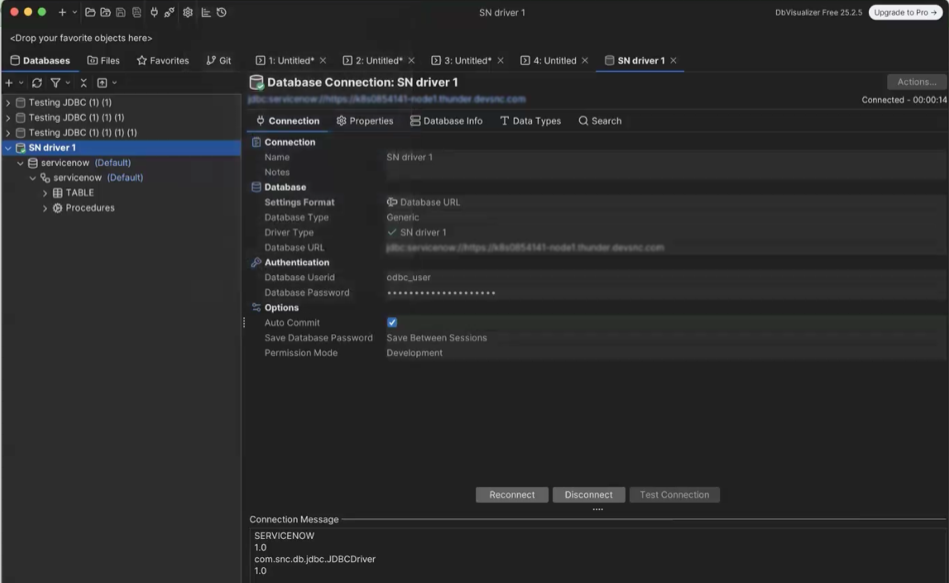Open the Data Types sub-tab

tap(530, 121)
